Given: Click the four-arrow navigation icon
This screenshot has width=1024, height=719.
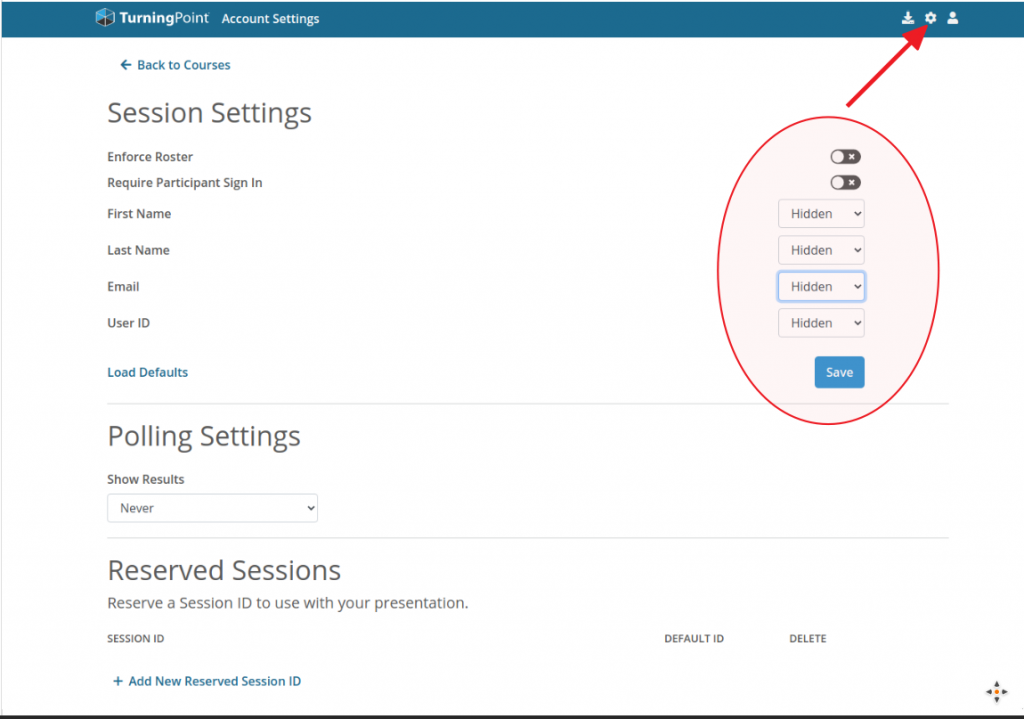Looking at the screenshot, I should click(x=996, y=691).
